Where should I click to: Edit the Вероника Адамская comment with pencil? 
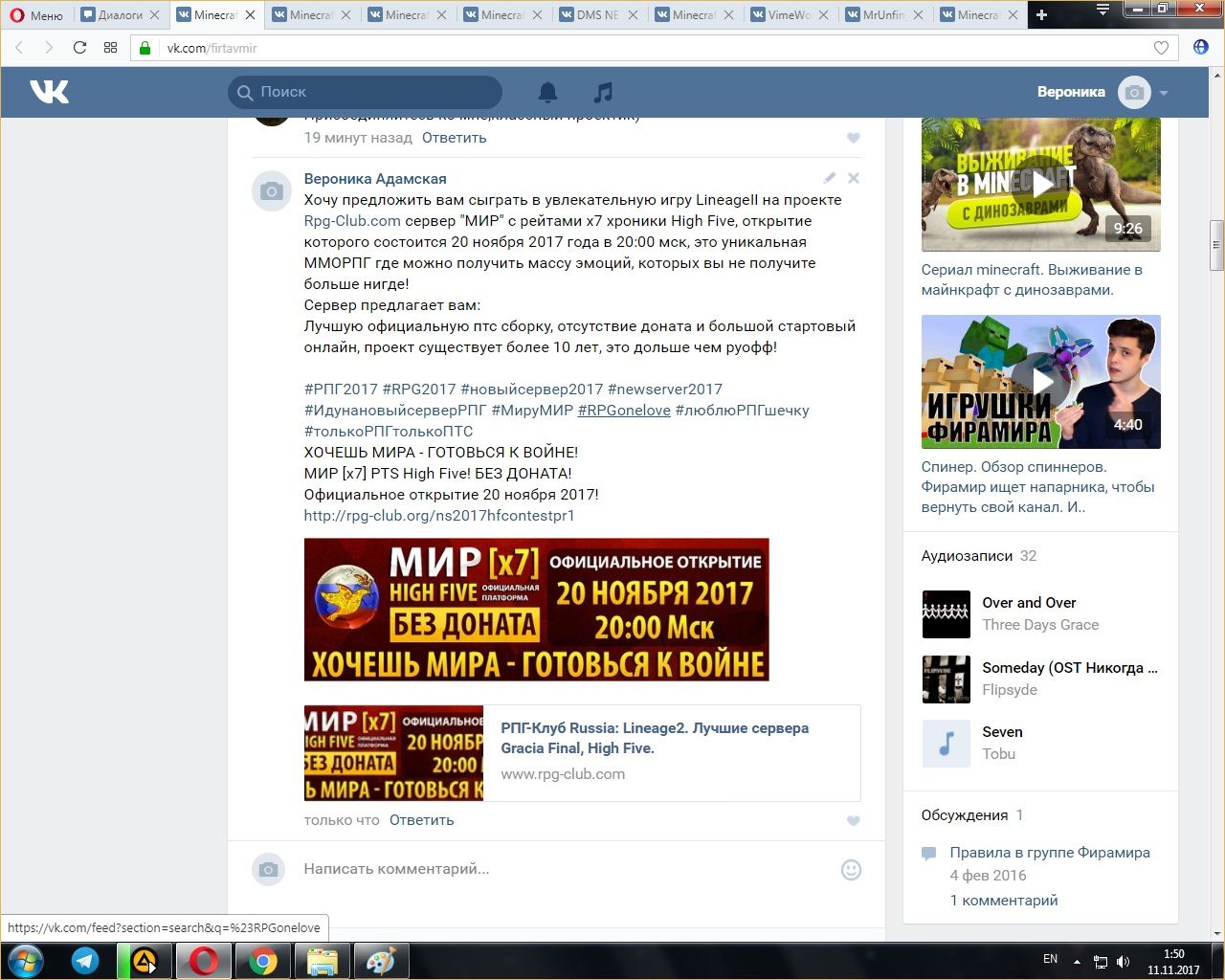tap(829, 178)
